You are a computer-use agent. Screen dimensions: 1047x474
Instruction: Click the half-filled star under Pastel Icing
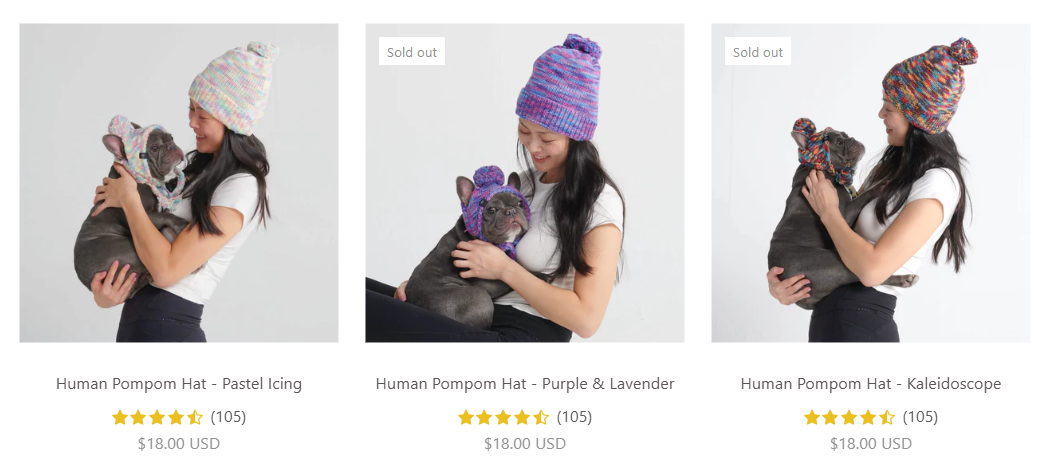195,417
